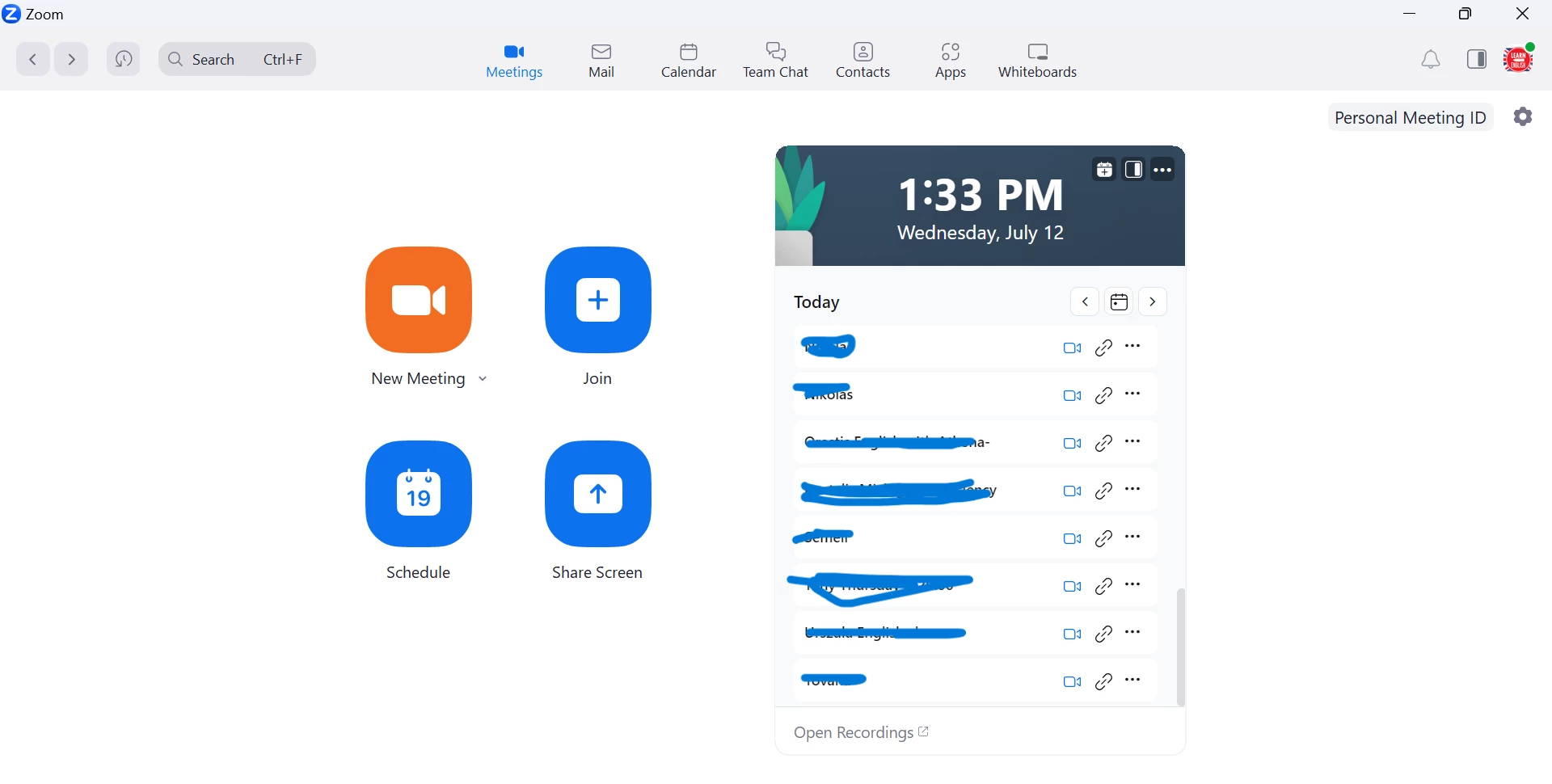This screenshot has width=1552, height=784.
Task: Open the Contacts tab
Action: [x=864, y=61]
